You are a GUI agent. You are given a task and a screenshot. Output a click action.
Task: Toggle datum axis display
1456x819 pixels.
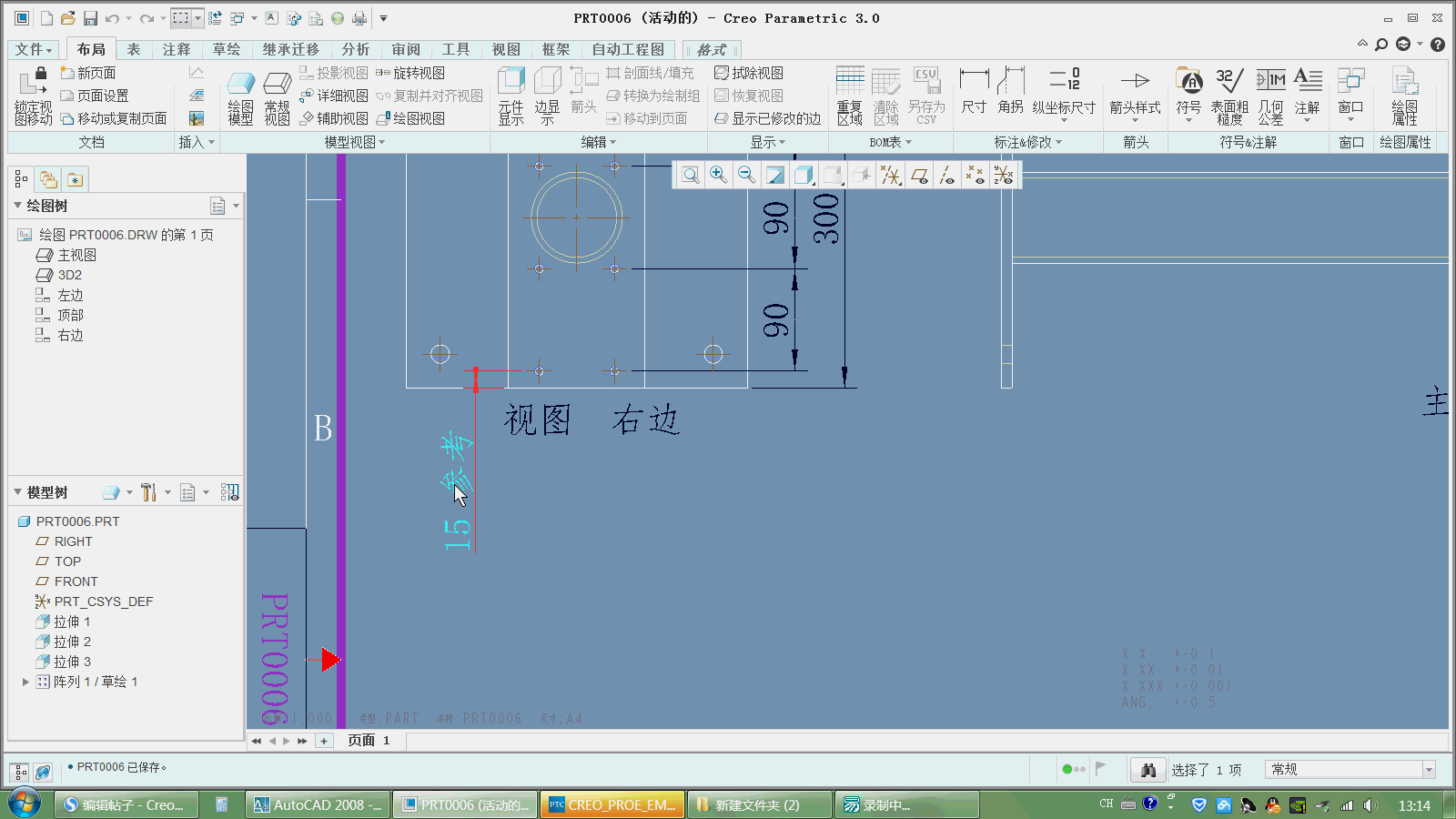pyautogui.click(x=947, y=175)
